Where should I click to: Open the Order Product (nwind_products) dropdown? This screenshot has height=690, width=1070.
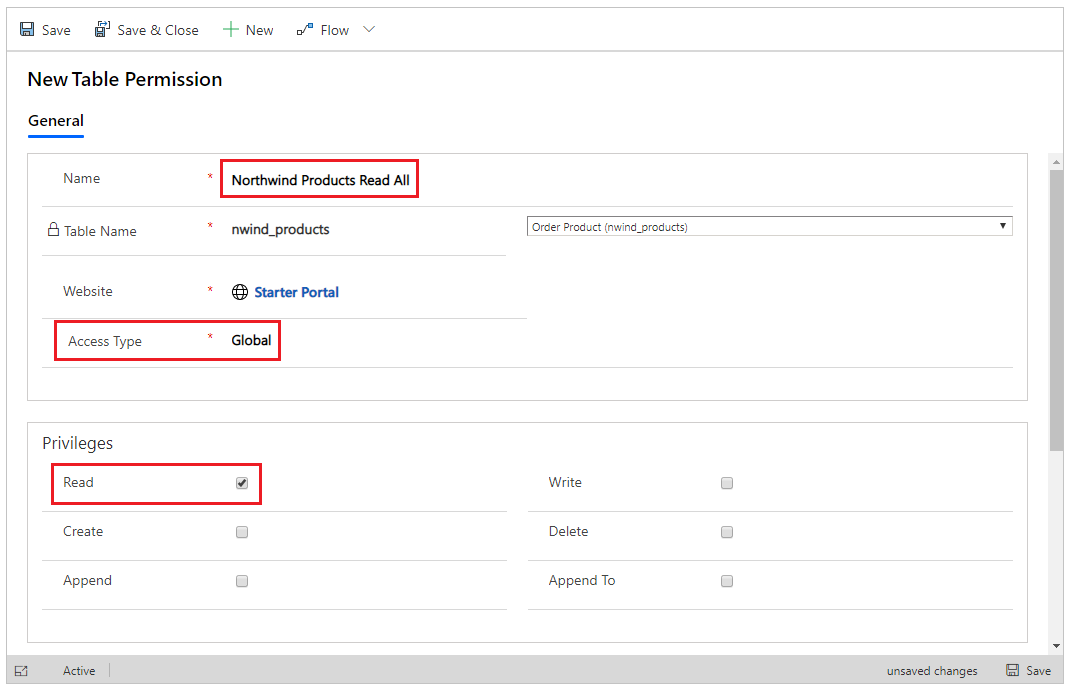769,227
